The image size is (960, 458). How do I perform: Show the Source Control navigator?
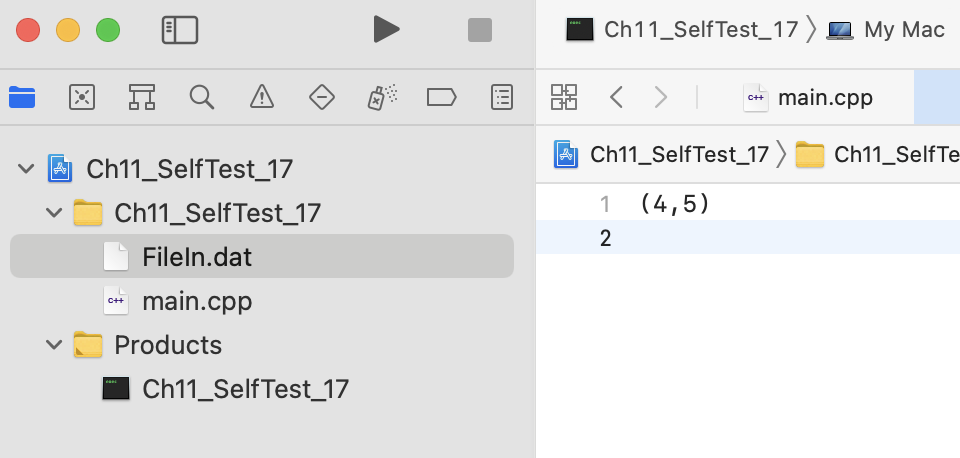coord(82,97)
